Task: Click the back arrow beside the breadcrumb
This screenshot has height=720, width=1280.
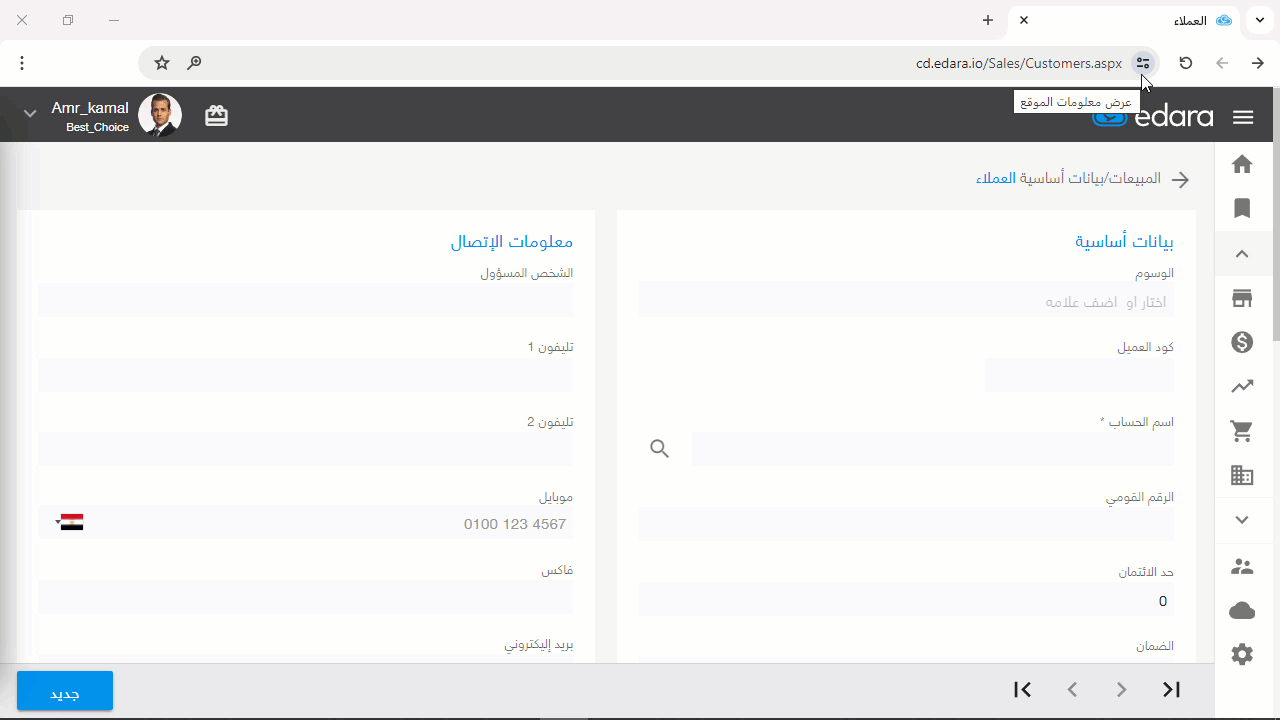Action: click(1180, 179)
